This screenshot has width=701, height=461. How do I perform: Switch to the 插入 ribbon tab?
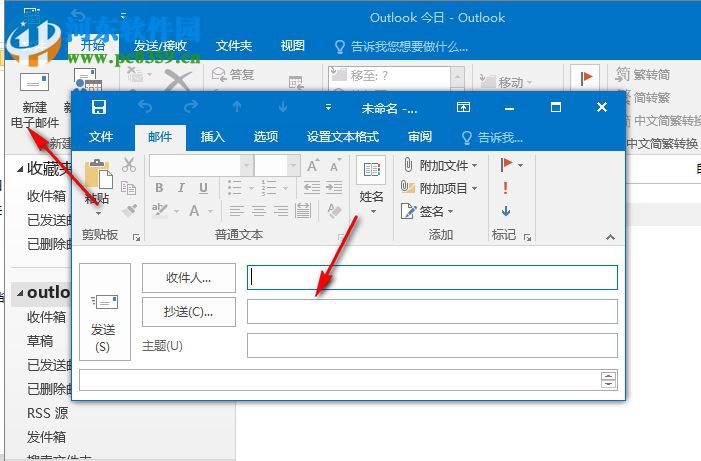tap(212, 137)
